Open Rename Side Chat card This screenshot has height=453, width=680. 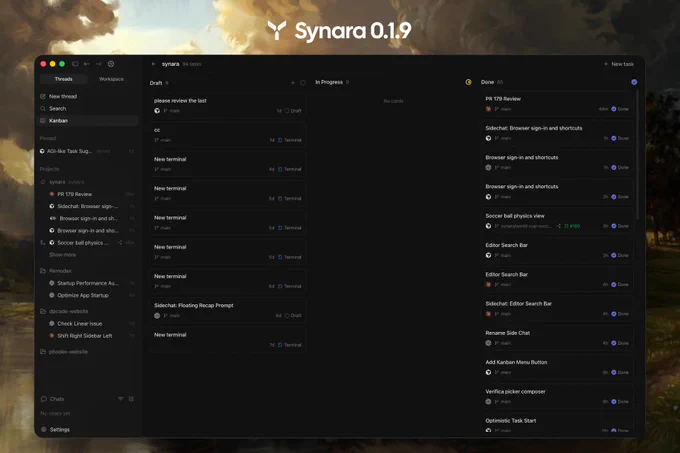point(557,338)
